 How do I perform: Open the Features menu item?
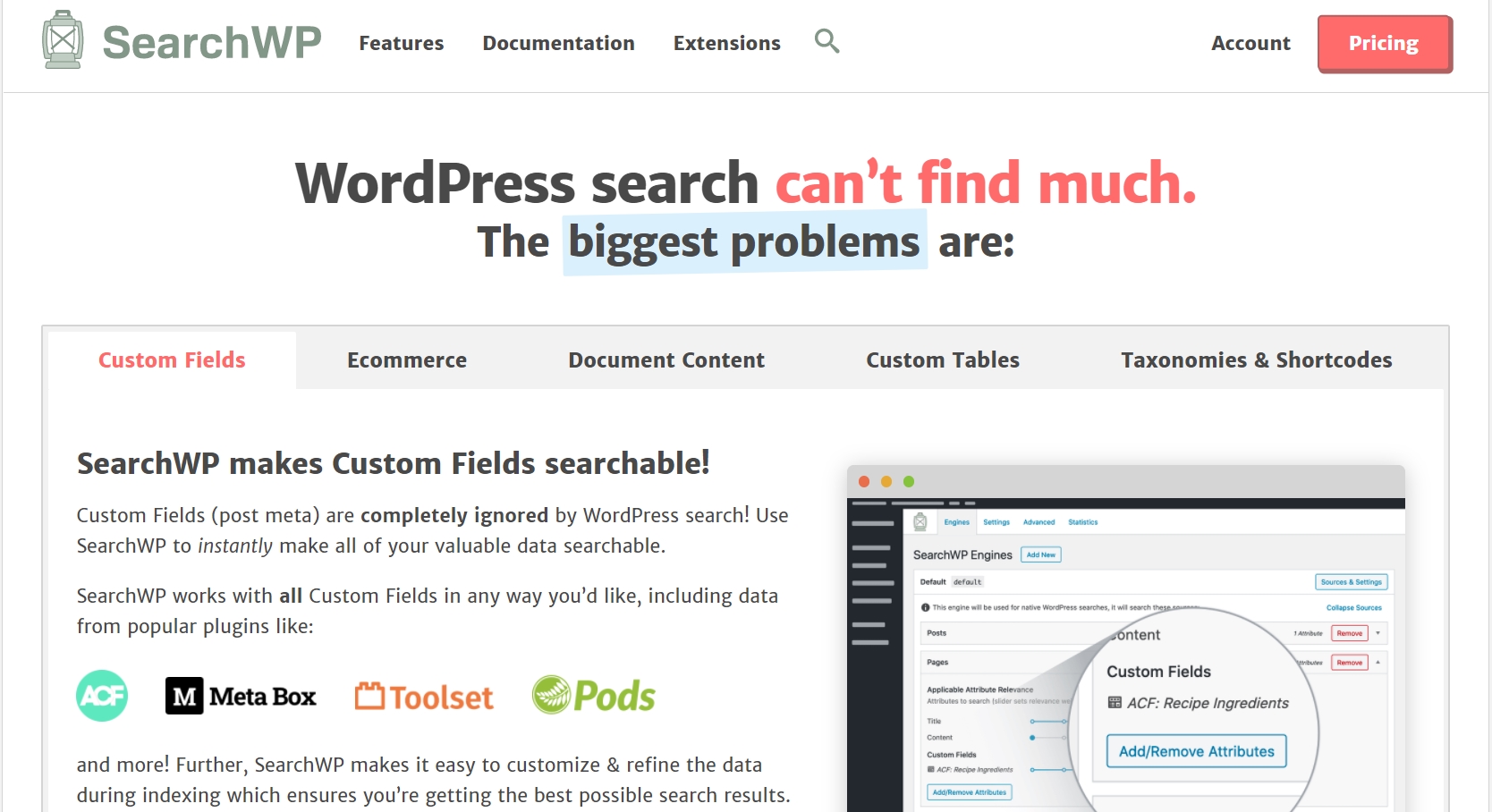point(402,43)
